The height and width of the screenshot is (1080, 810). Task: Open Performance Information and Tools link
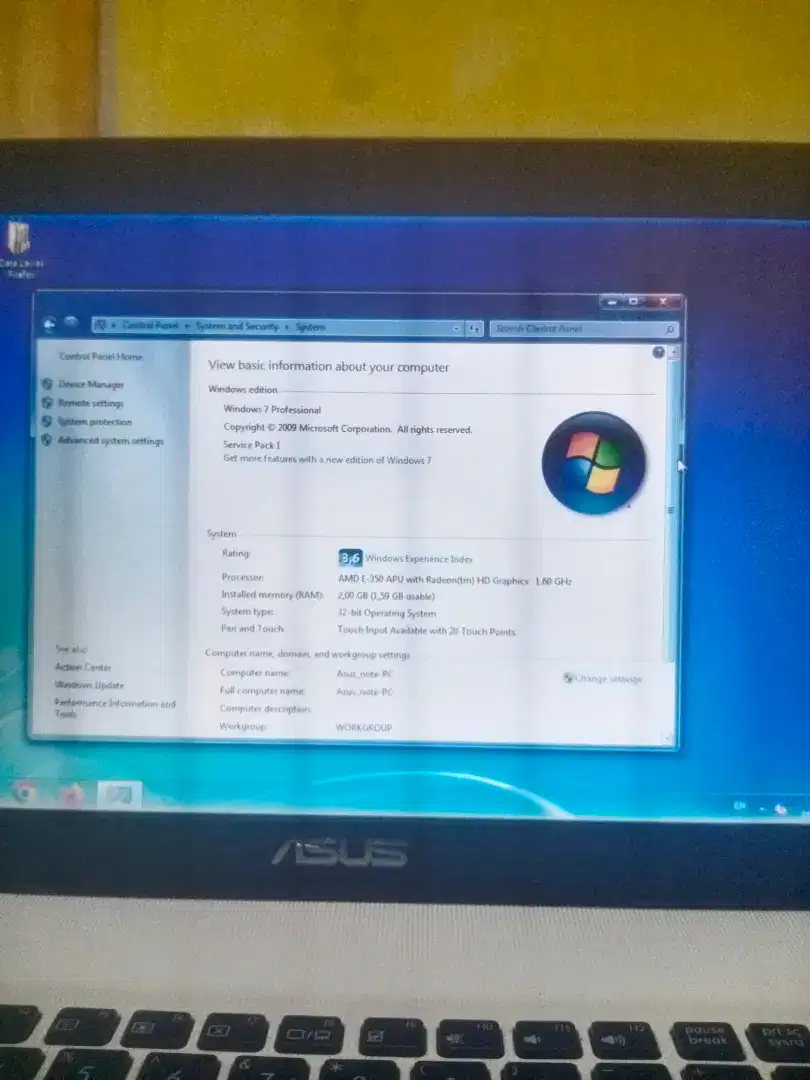coord(115,708)
